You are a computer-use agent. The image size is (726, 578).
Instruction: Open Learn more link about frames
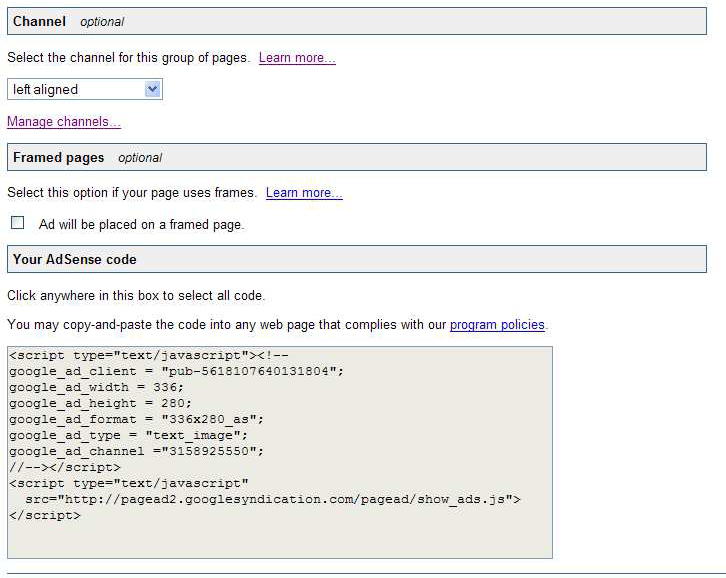click(304, 193)
